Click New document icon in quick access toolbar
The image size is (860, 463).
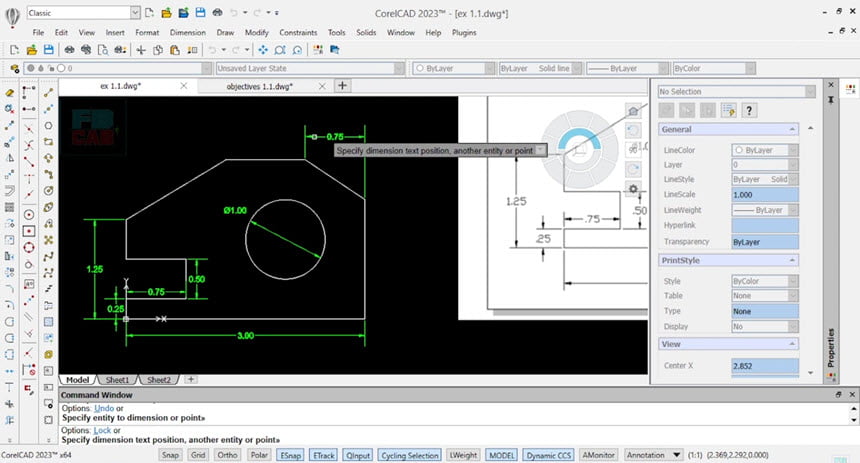point(150,13)
